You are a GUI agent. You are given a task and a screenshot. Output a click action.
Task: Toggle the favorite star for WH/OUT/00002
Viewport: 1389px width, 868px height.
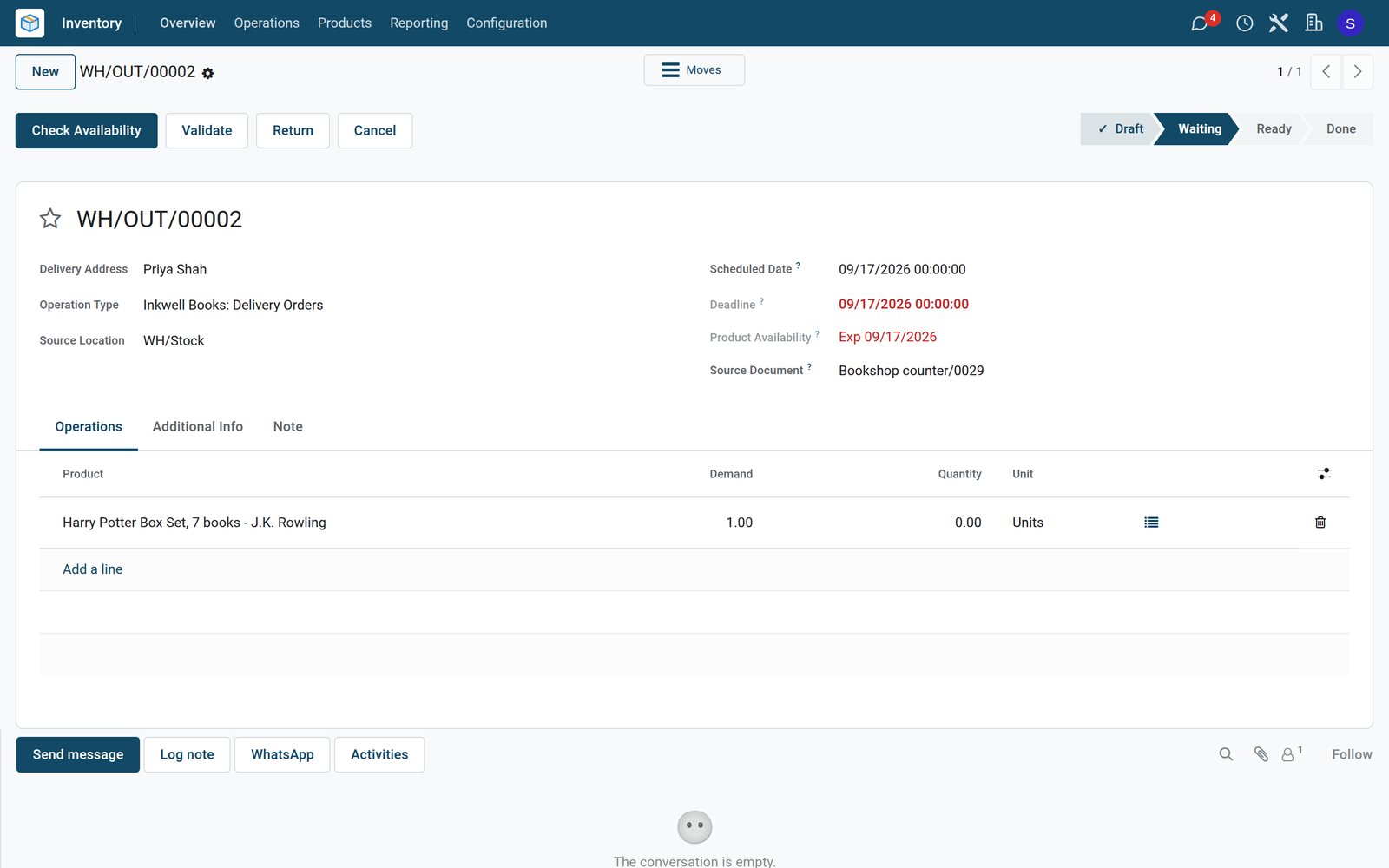click(x=50, y=219)
